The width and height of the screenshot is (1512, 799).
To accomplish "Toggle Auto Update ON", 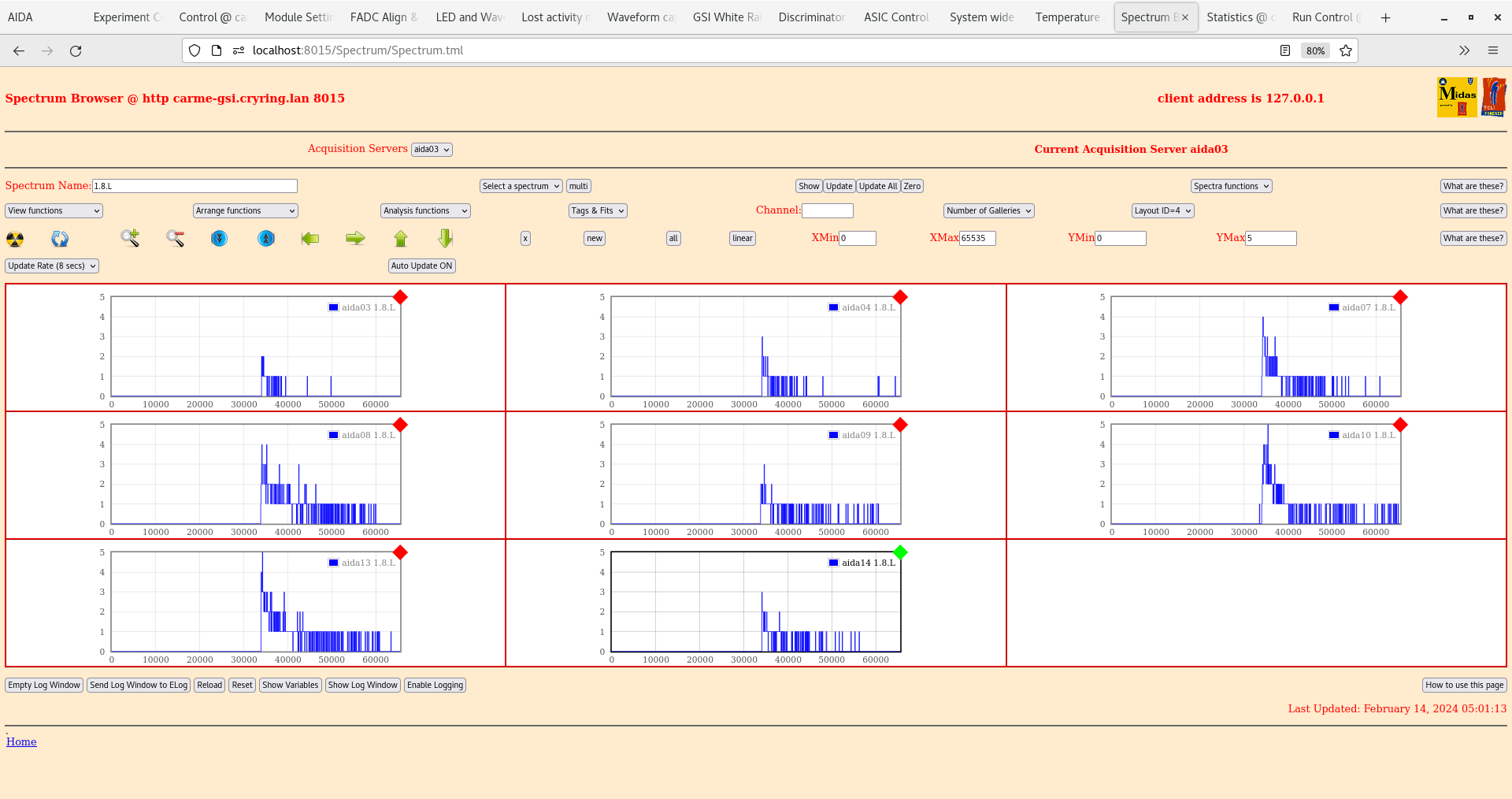I will (422, 266).
